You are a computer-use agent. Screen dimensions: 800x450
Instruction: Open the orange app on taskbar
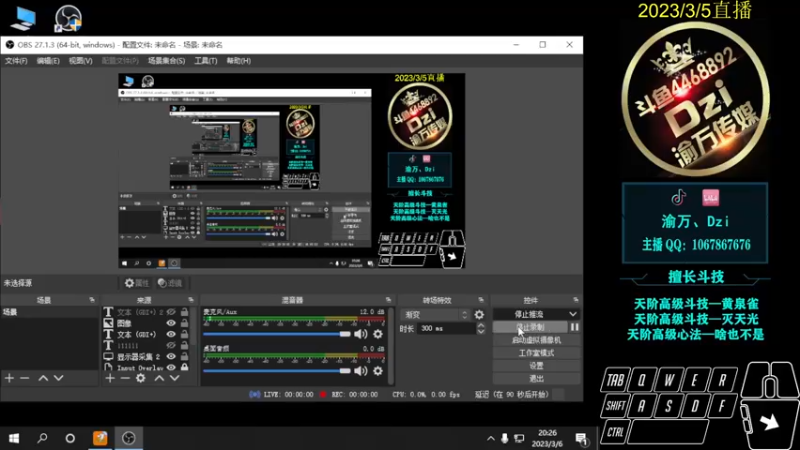coord(100,438)
